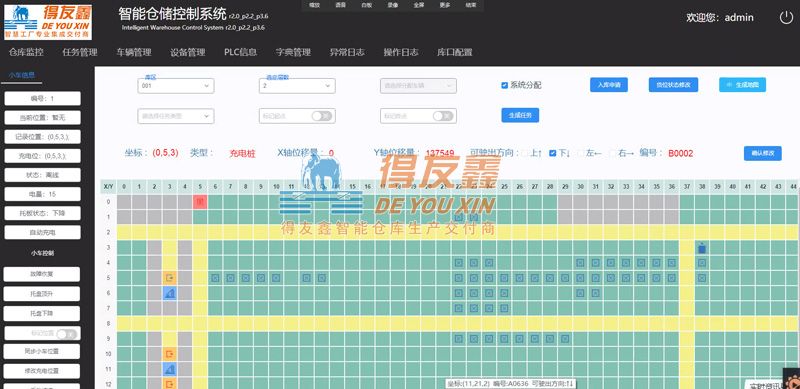Click the blue lift icon in row 11

[x=170, y=369]
